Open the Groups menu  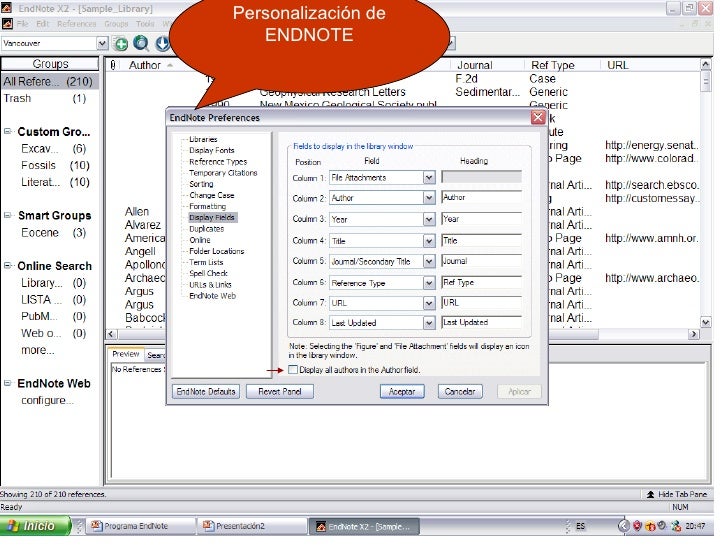[116, 24]
